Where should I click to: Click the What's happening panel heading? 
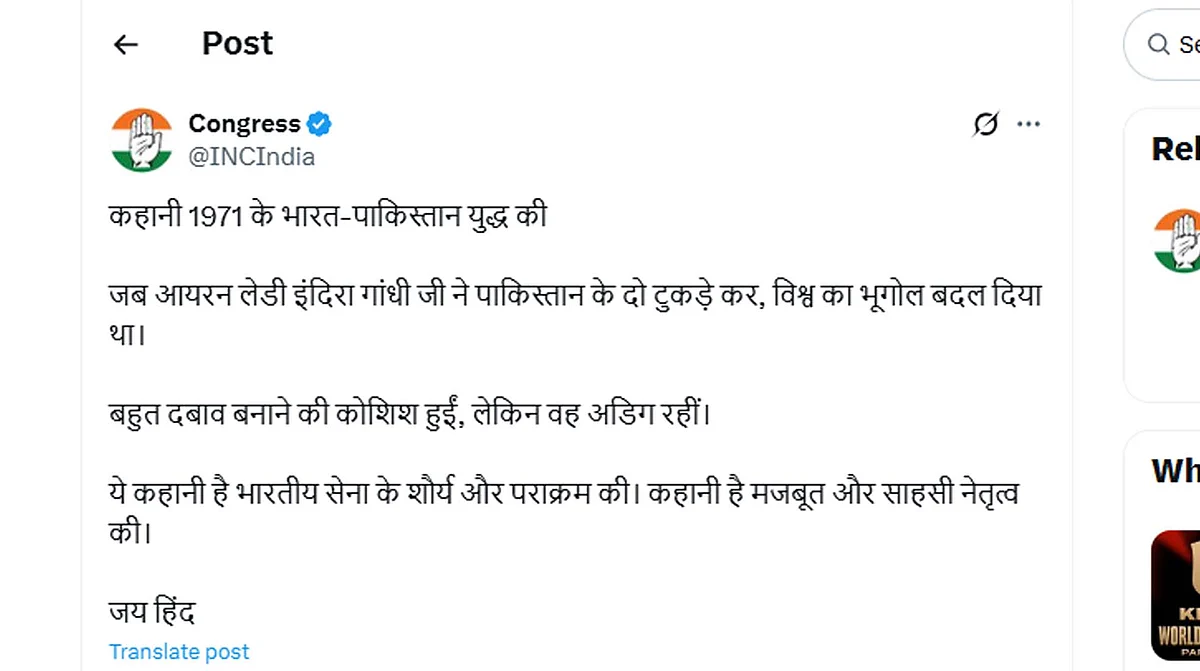(1175, 470)
